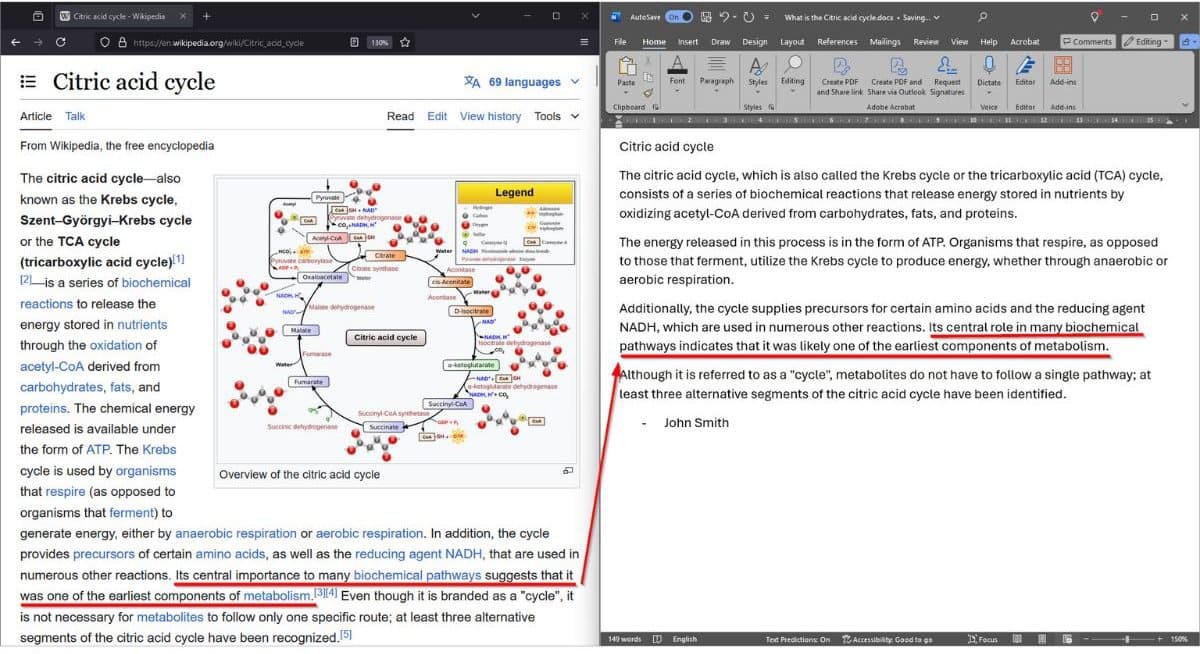Start Dictate with the microphone icon
Screen dimensions: 1200x654
[989, 65]
